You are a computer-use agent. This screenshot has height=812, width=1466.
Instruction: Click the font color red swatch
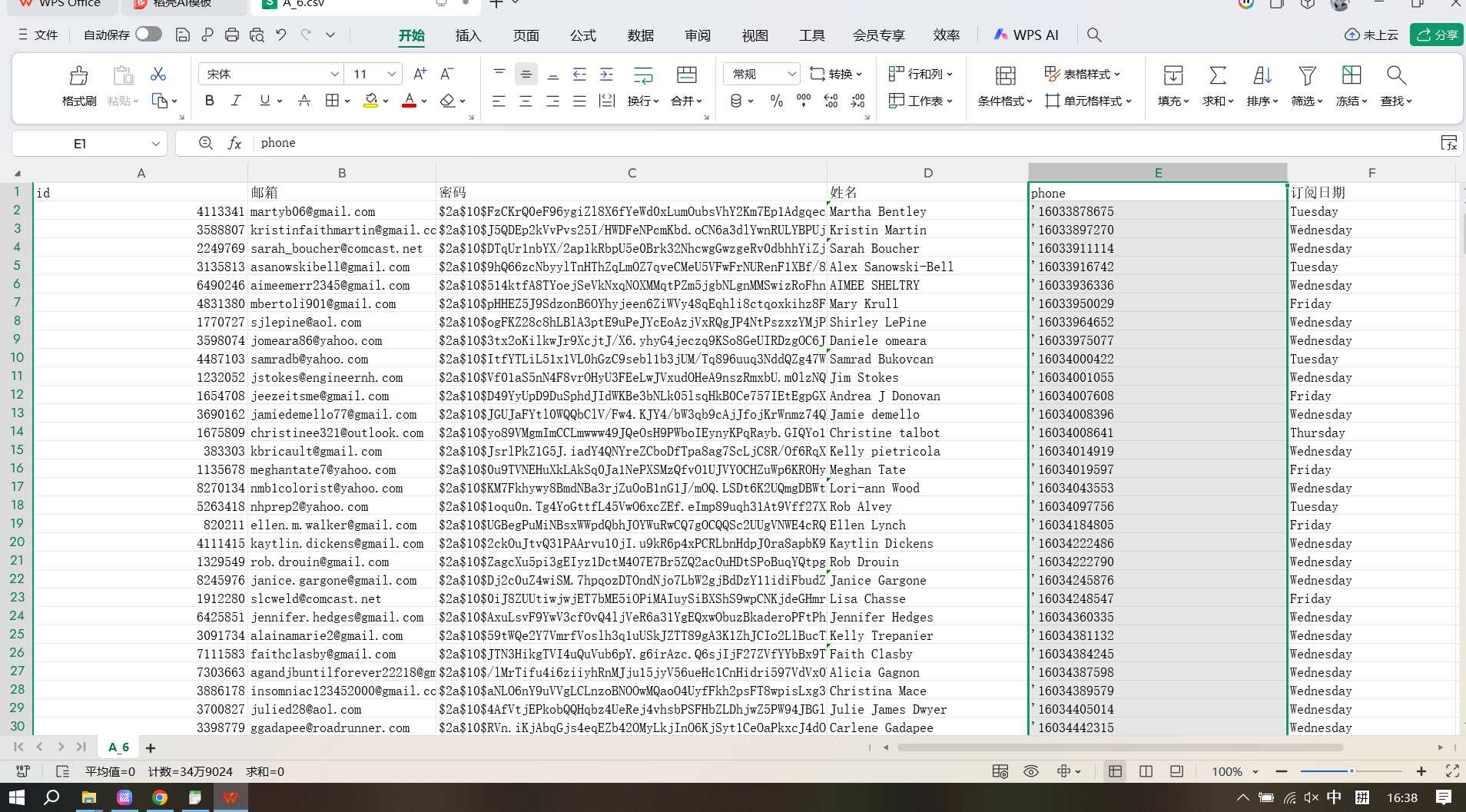click(410, 101)
